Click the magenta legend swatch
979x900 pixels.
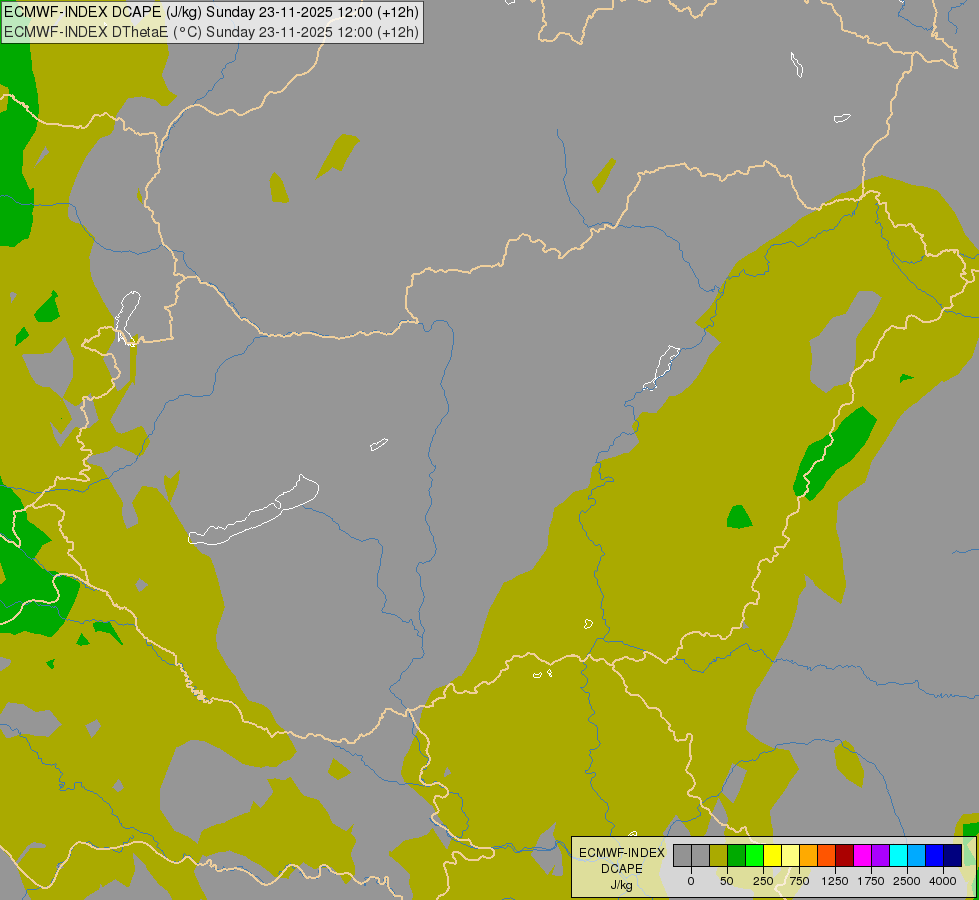(x=862, y=855)
